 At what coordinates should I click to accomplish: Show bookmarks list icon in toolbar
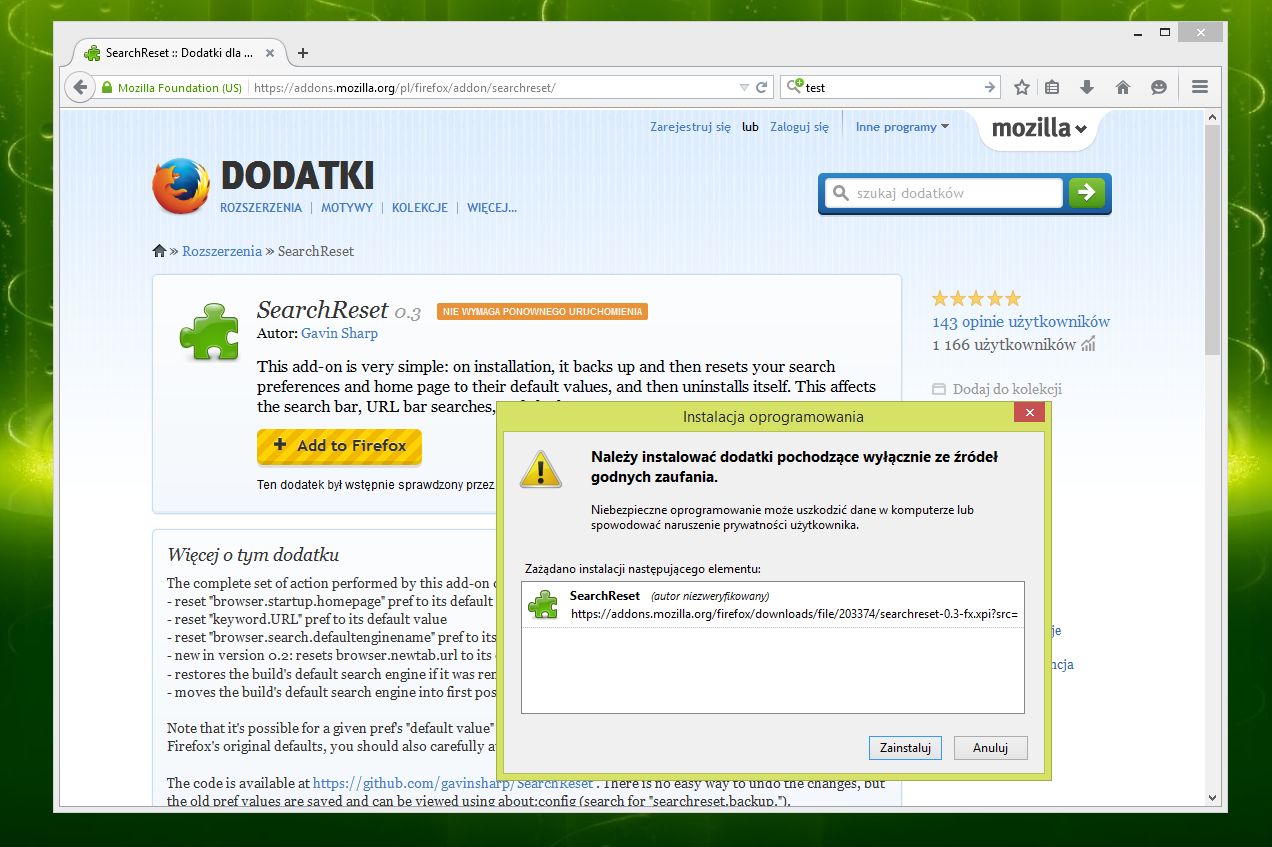(1052, 88)
